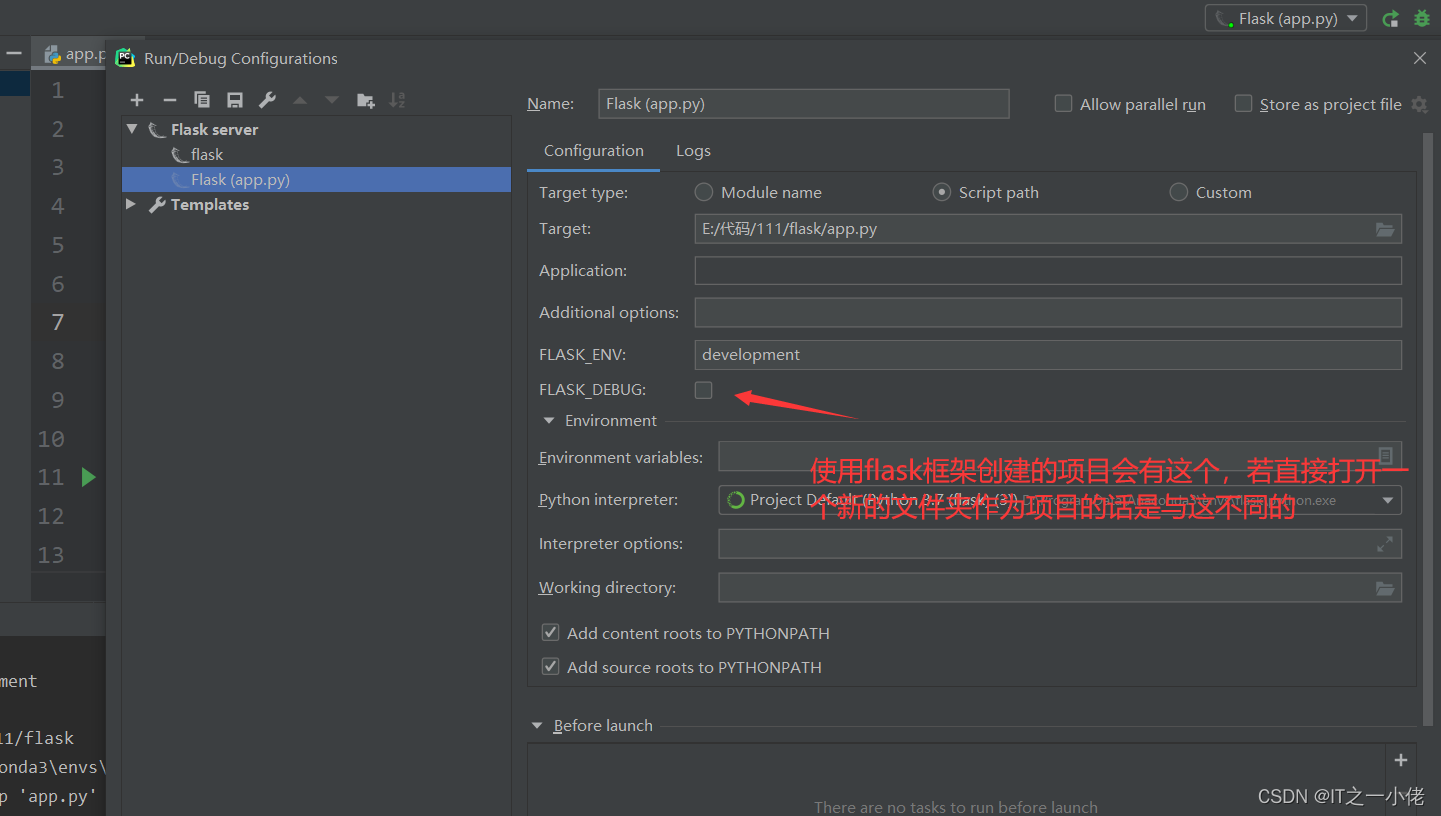This screenshot has width=1441, height=816.
Task: Remove selected configuration with minus icon
Action: [x=170, y=100]
